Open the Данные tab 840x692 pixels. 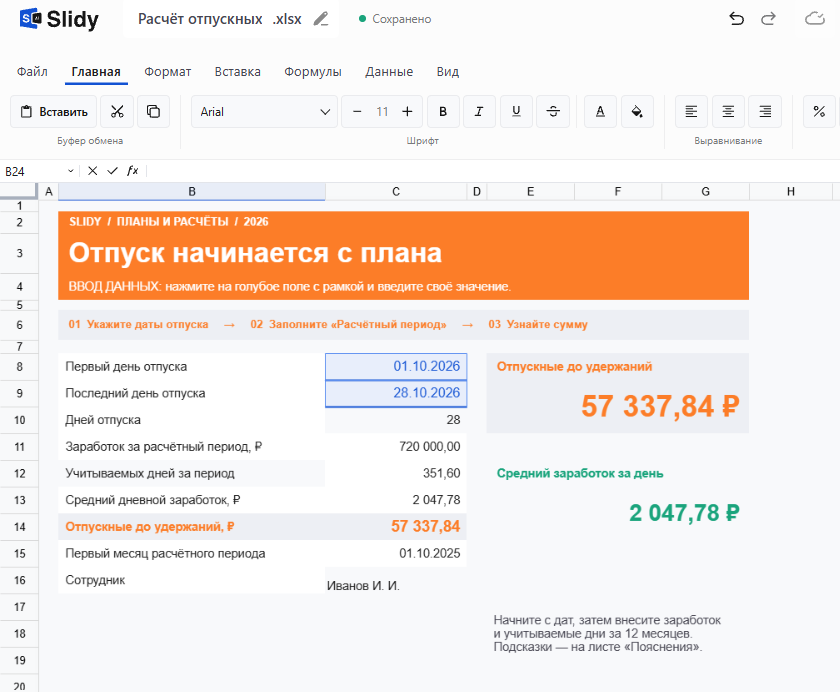(x=389, y=72)
